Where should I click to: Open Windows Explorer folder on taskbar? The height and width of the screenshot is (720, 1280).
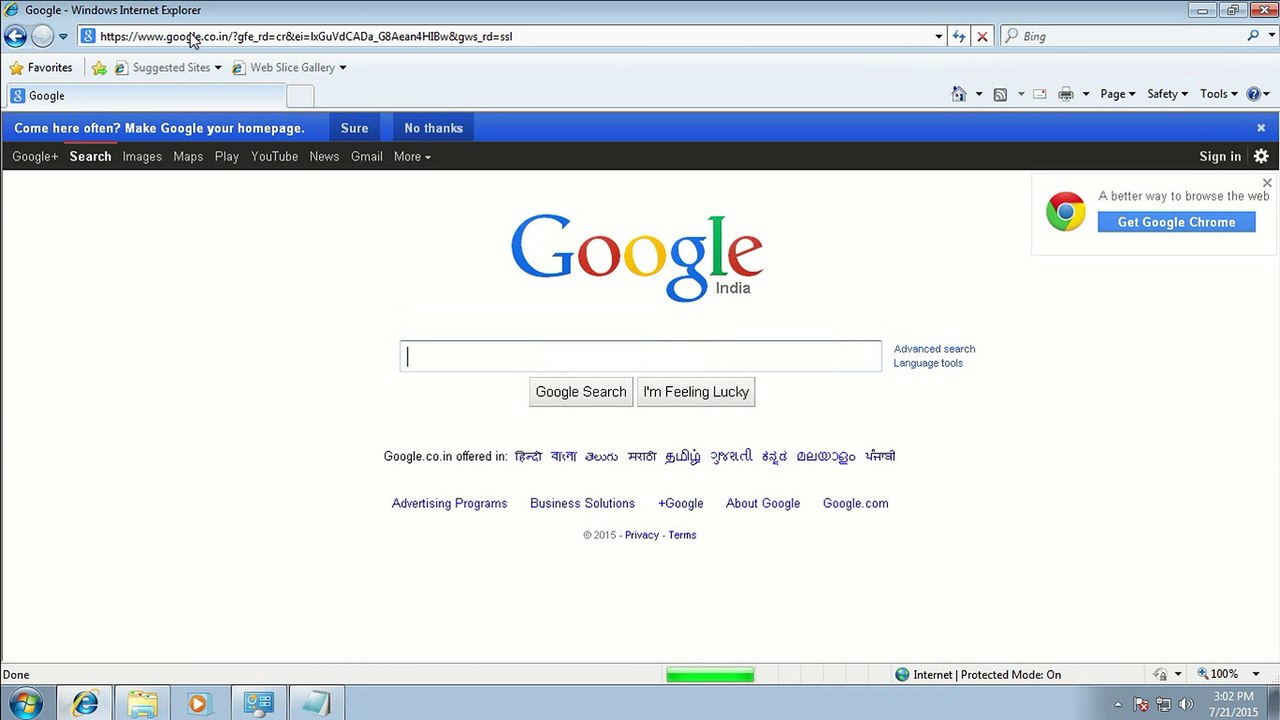(142, 704)
